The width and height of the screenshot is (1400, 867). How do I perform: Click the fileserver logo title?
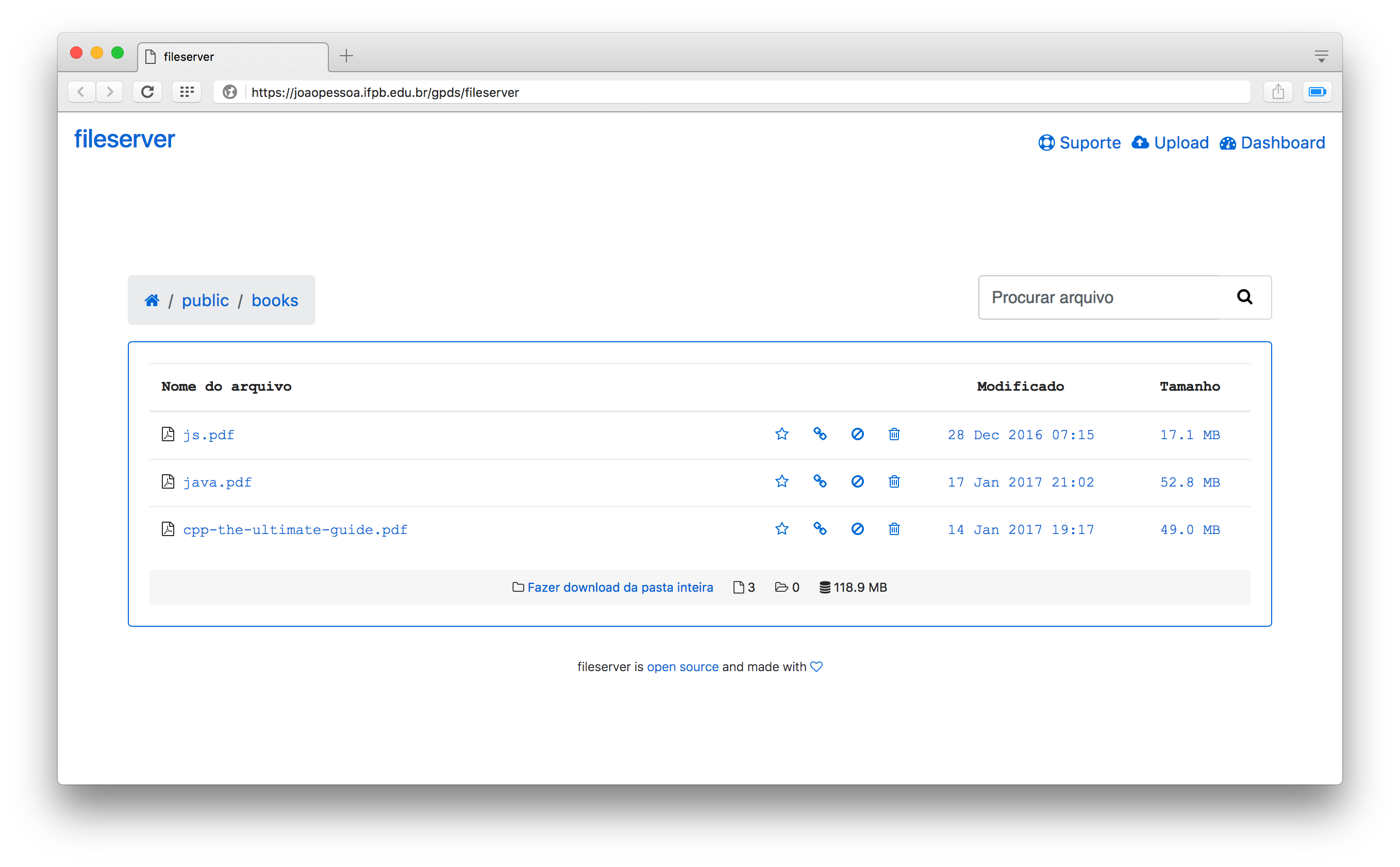click(124, 139)
